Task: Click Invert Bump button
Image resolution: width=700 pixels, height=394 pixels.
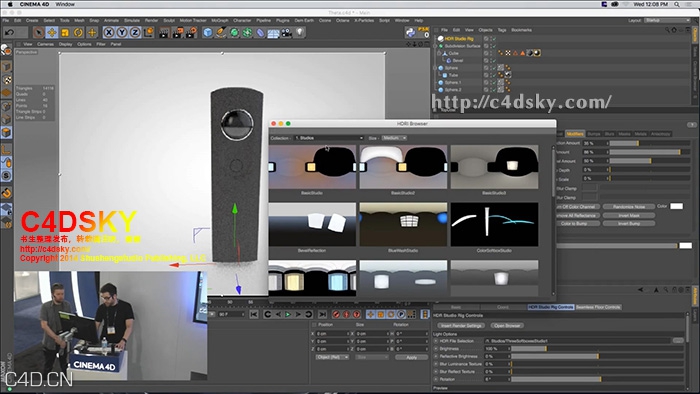Action: pos(629,223)
